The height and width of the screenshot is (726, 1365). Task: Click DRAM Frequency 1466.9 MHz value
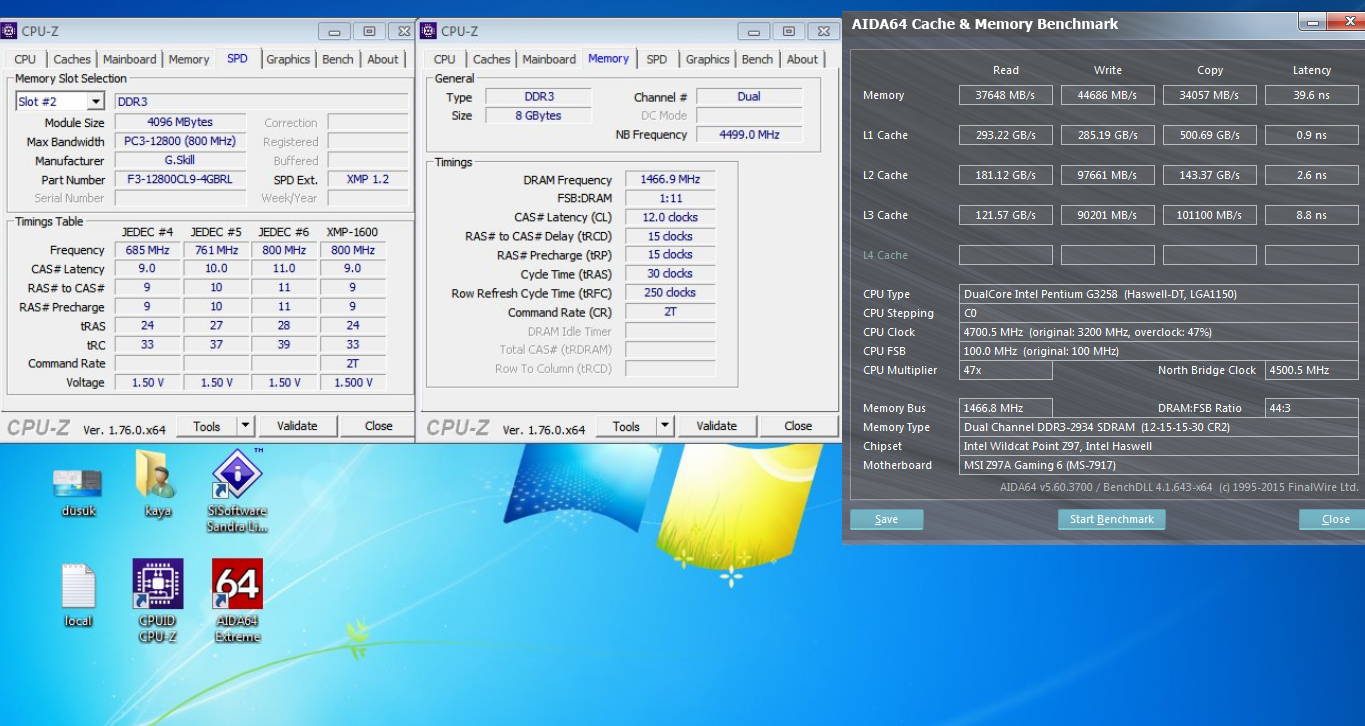pos(669,179)
